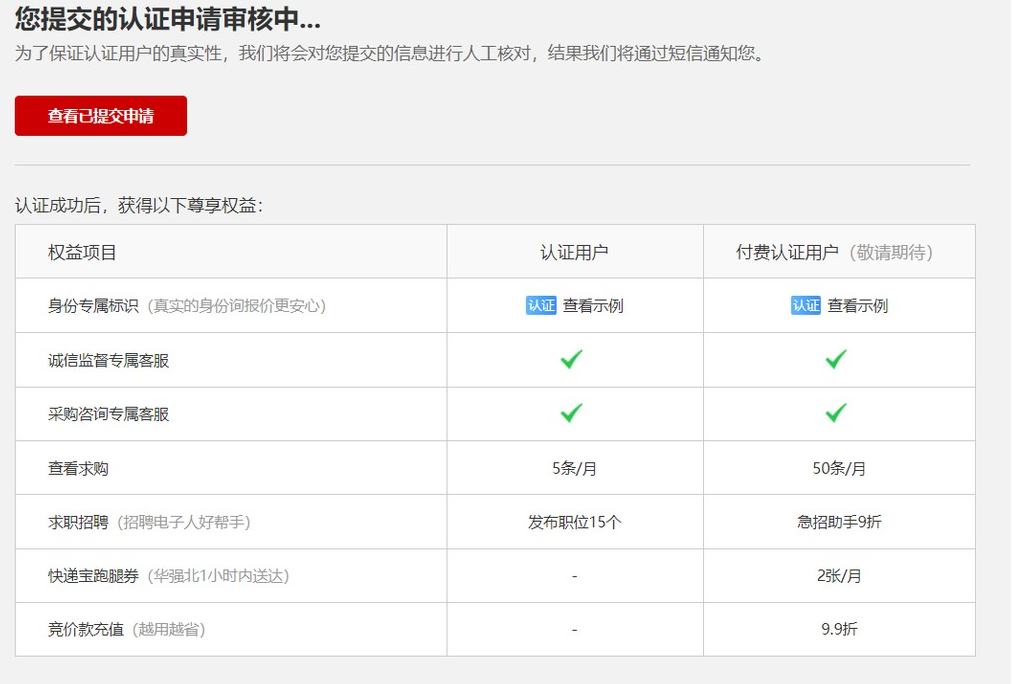Click the 身份专属标识 row label
The image size is (1012, 684).
pos(93,306)
